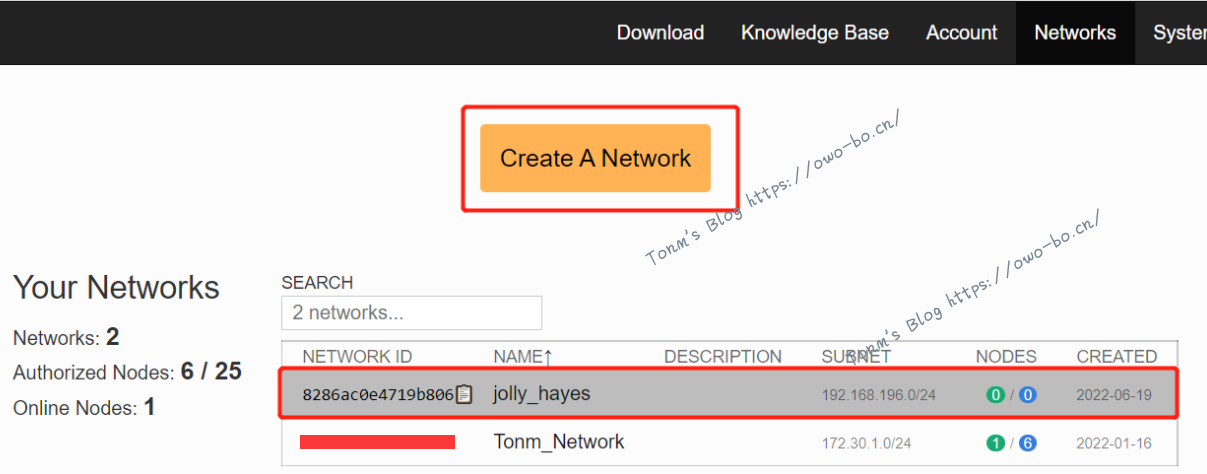Open the Tonm_Network network
The height and width of the screenshot is (474, 1207).
click(558, 442)
